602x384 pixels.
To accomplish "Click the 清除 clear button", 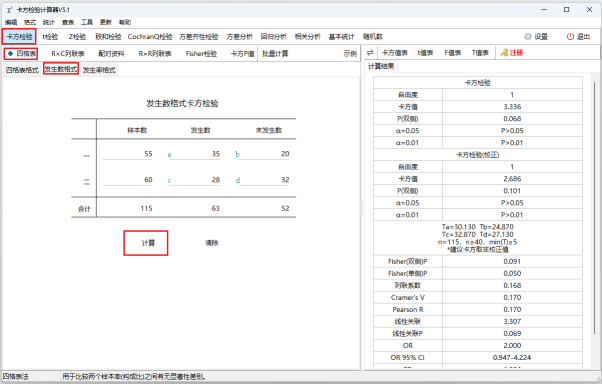I will [x=212, y=243].
